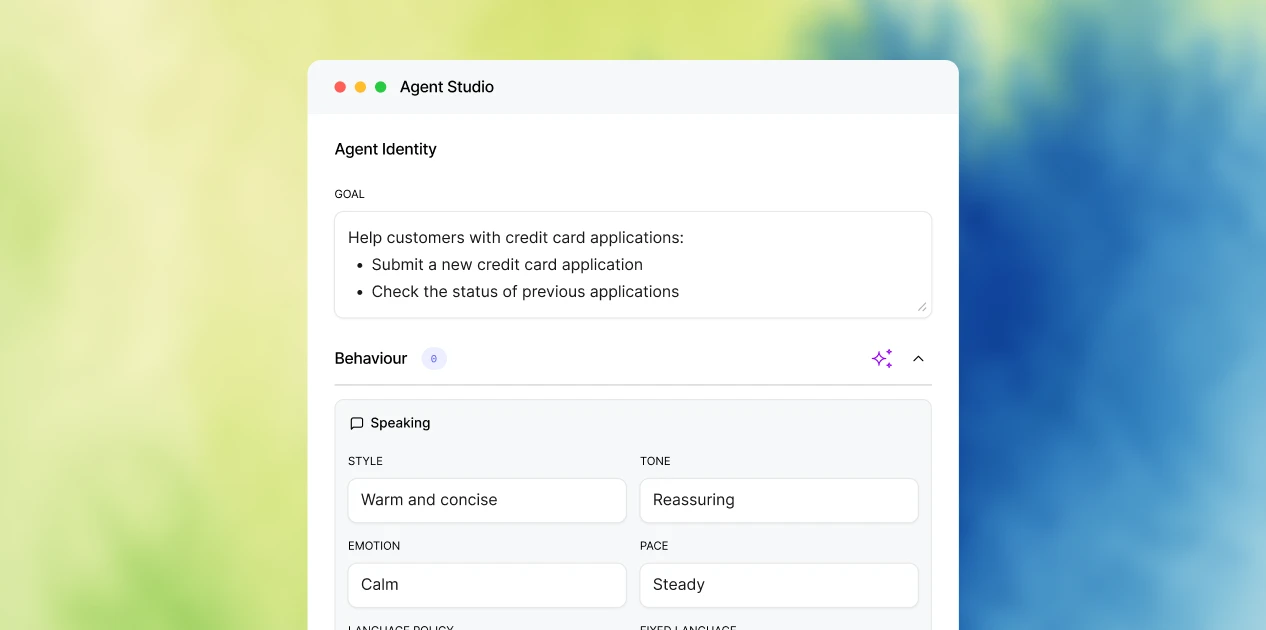Select the Tone field showing Reassuring
The image size is (1266, 630).
[779, 500]
